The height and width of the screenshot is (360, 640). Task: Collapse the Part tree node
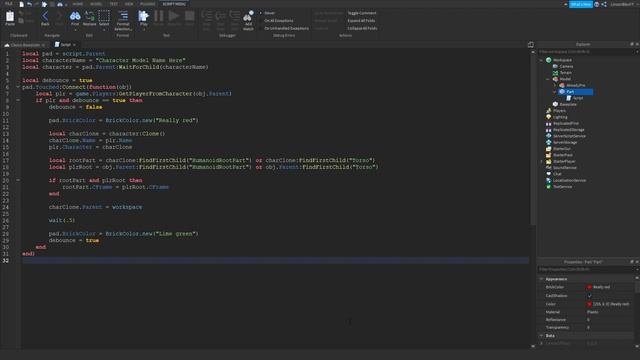(555, 92)
